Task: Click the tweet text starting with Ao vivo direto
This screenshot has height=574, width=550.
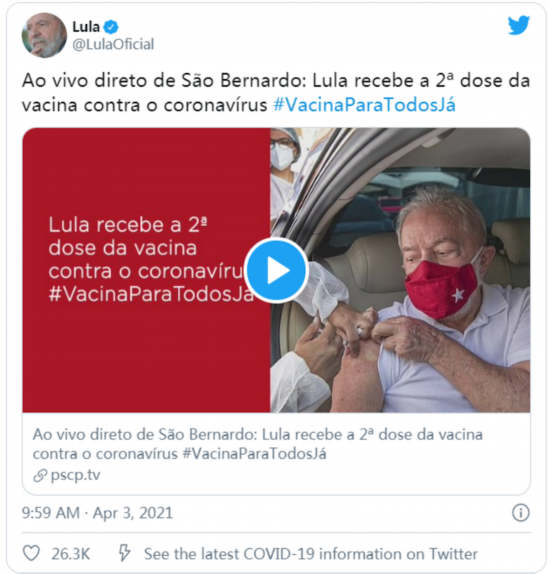Action: point(276,93)
